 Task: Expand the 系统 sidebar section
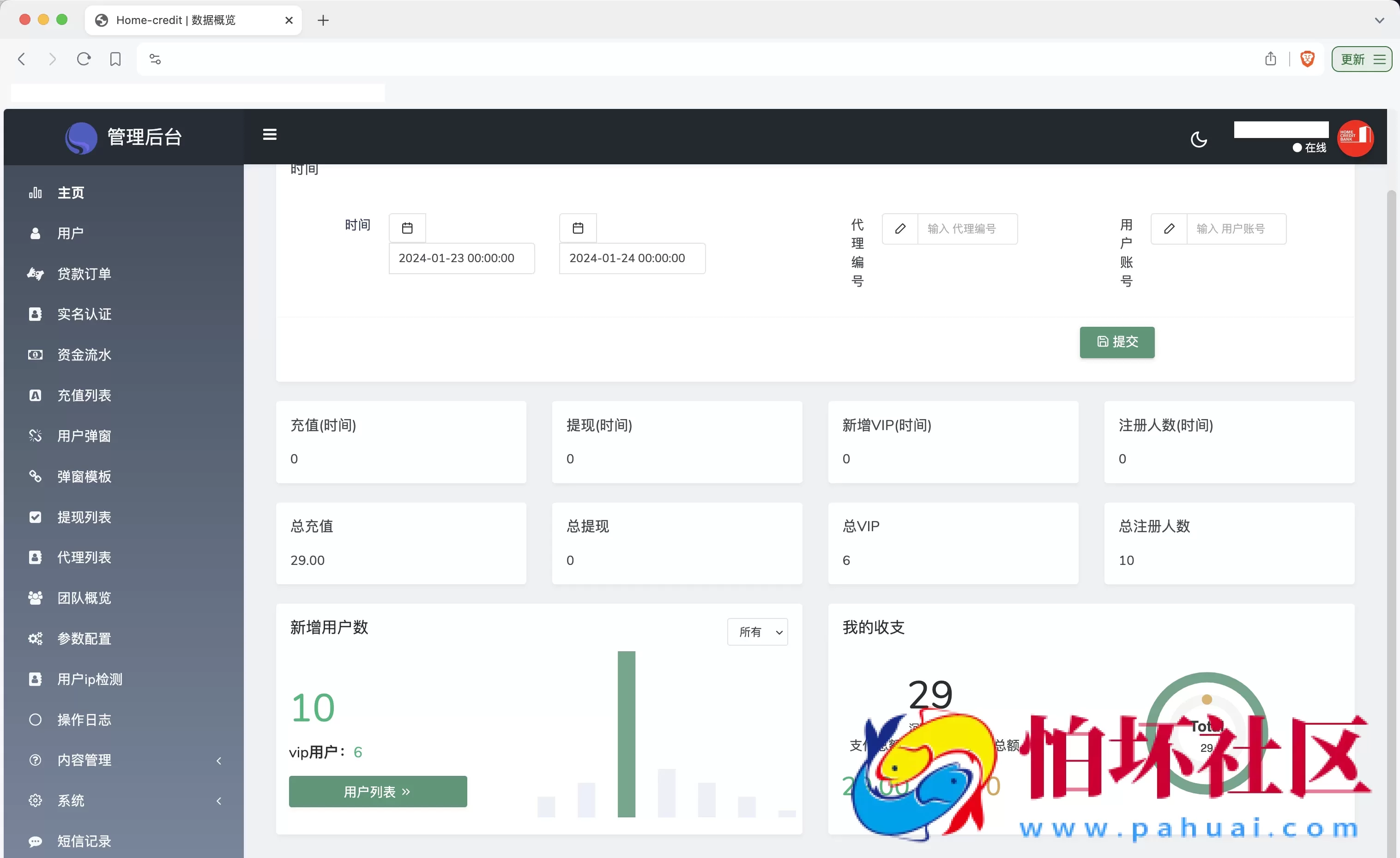tap(219, 801)
